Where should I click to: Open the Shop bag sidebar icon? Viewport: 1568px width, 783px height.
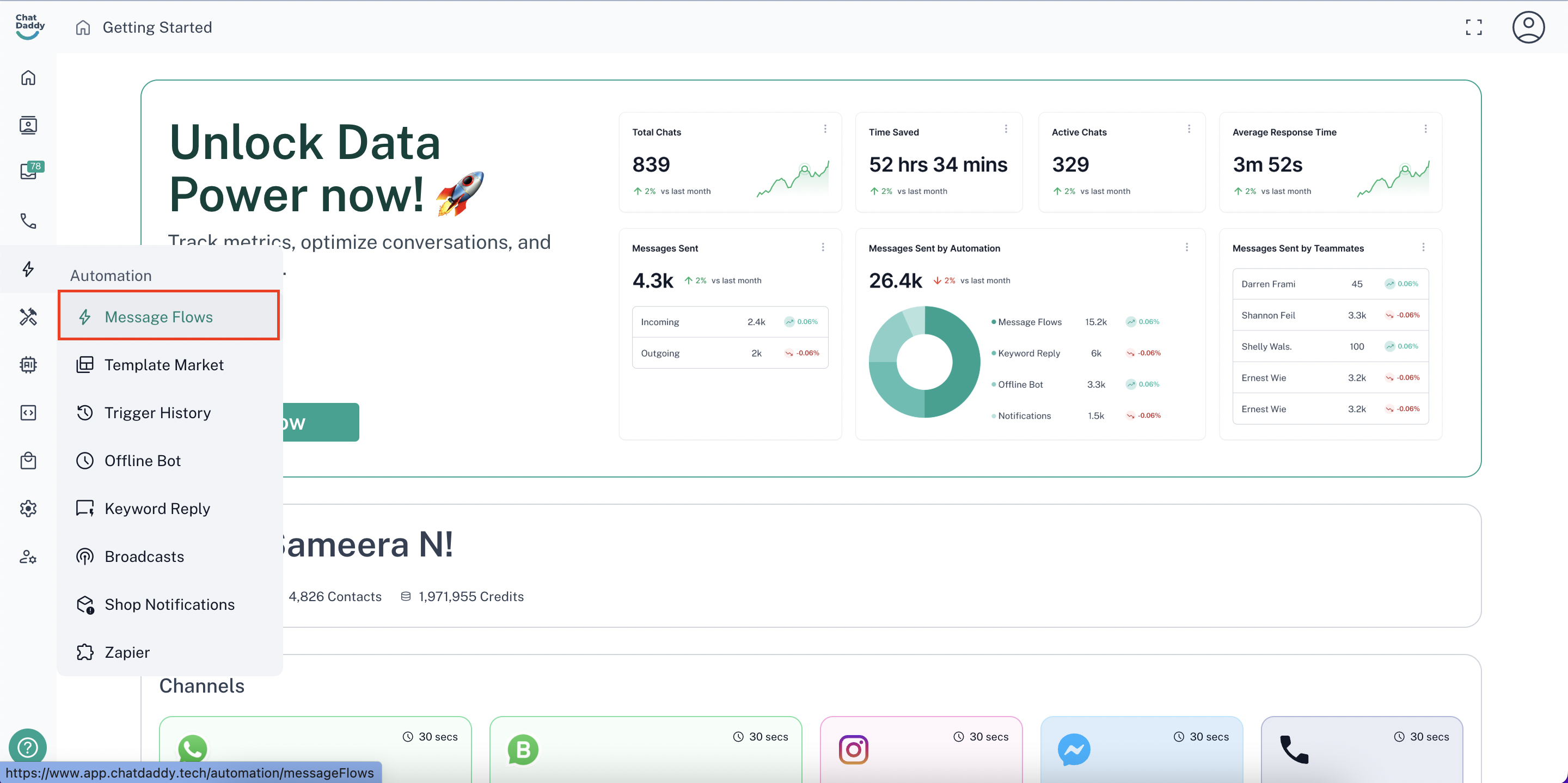28,460
